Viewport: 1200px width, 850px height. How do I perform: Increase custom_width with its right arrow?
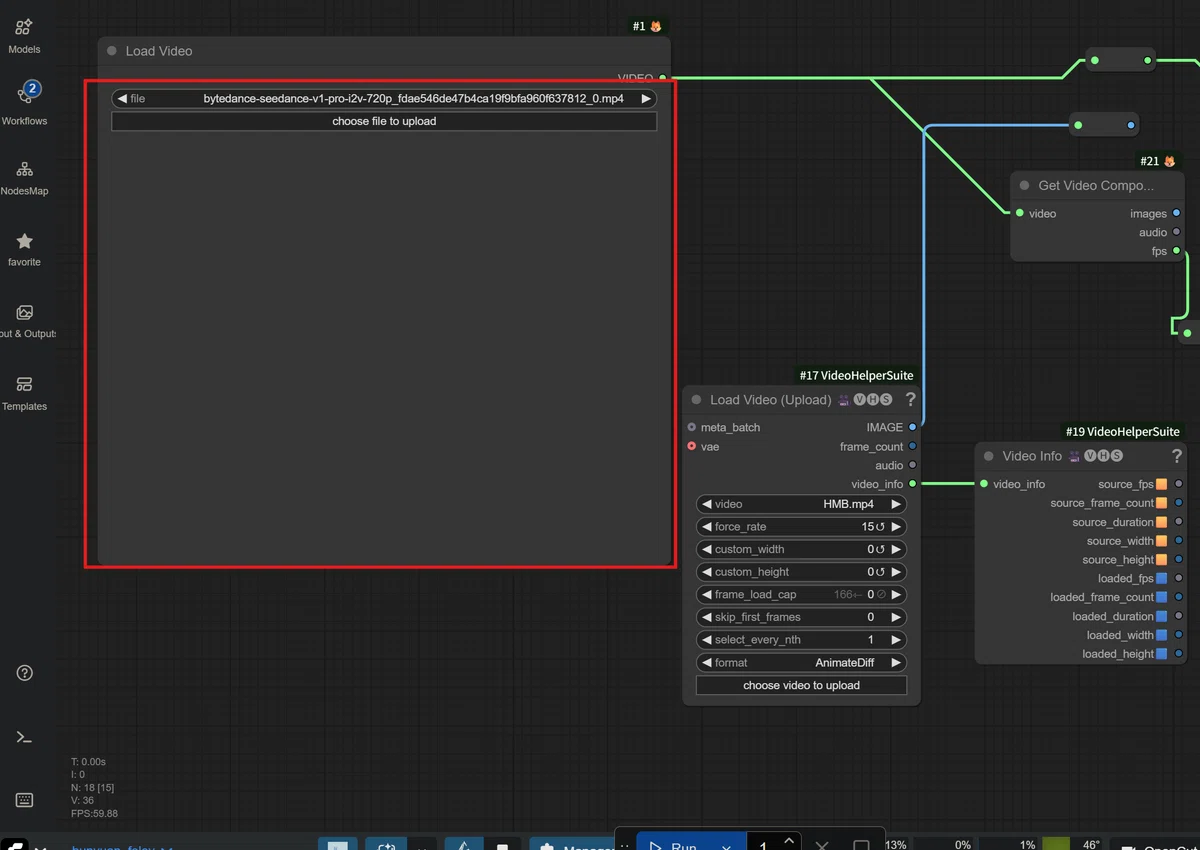tap(896, 549)
